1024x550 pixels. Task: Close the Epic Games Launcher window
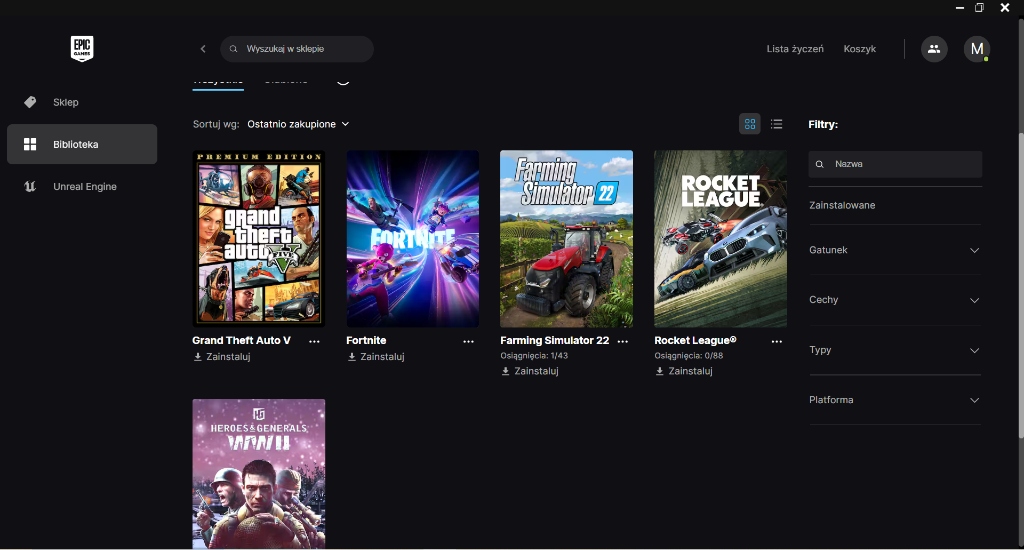[1004, 8]
